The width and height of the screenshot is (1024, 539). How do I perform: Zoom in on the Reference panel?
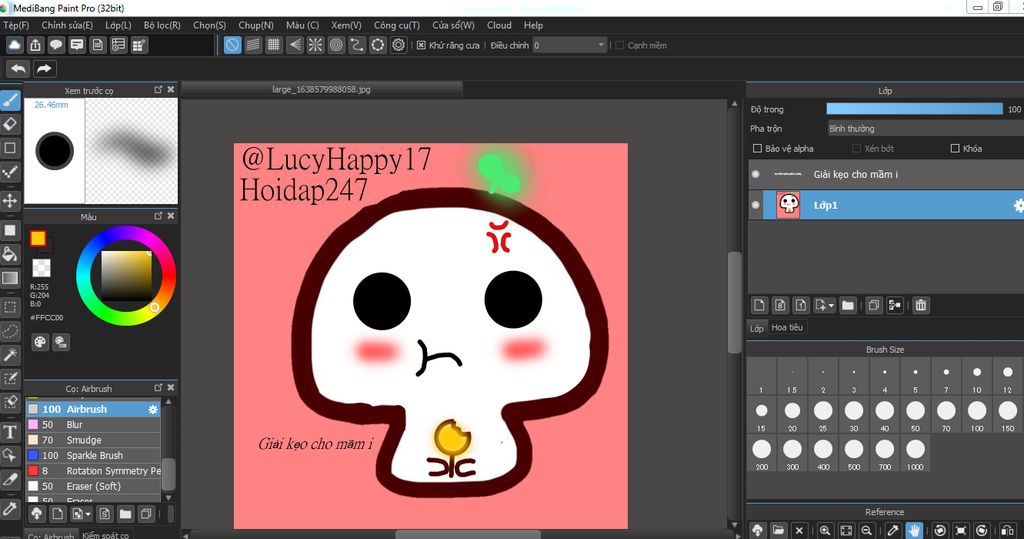(x=825, y=531)
